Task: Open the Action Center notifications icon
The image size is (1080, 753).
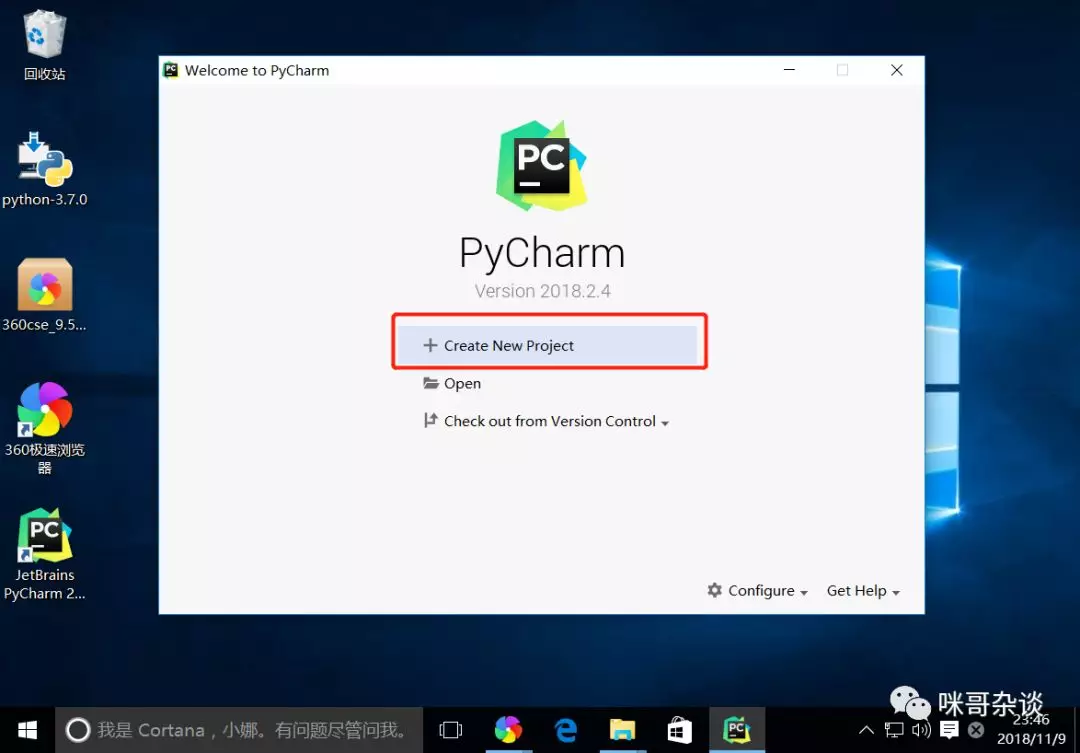Action: tap(949, 730)
